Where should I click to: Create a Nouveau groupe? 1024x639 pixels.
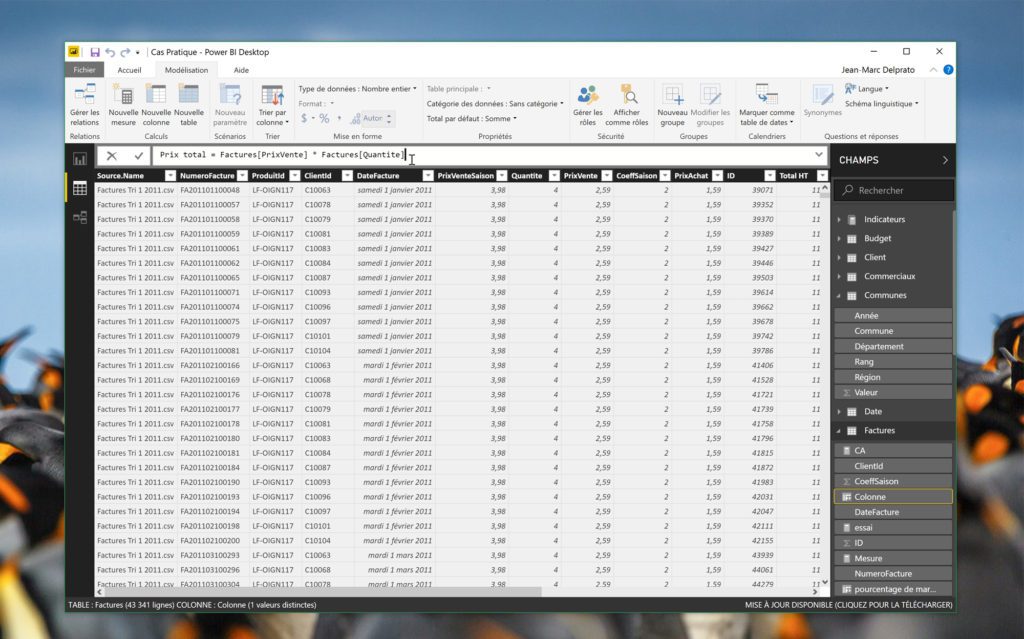click(672, 104)
